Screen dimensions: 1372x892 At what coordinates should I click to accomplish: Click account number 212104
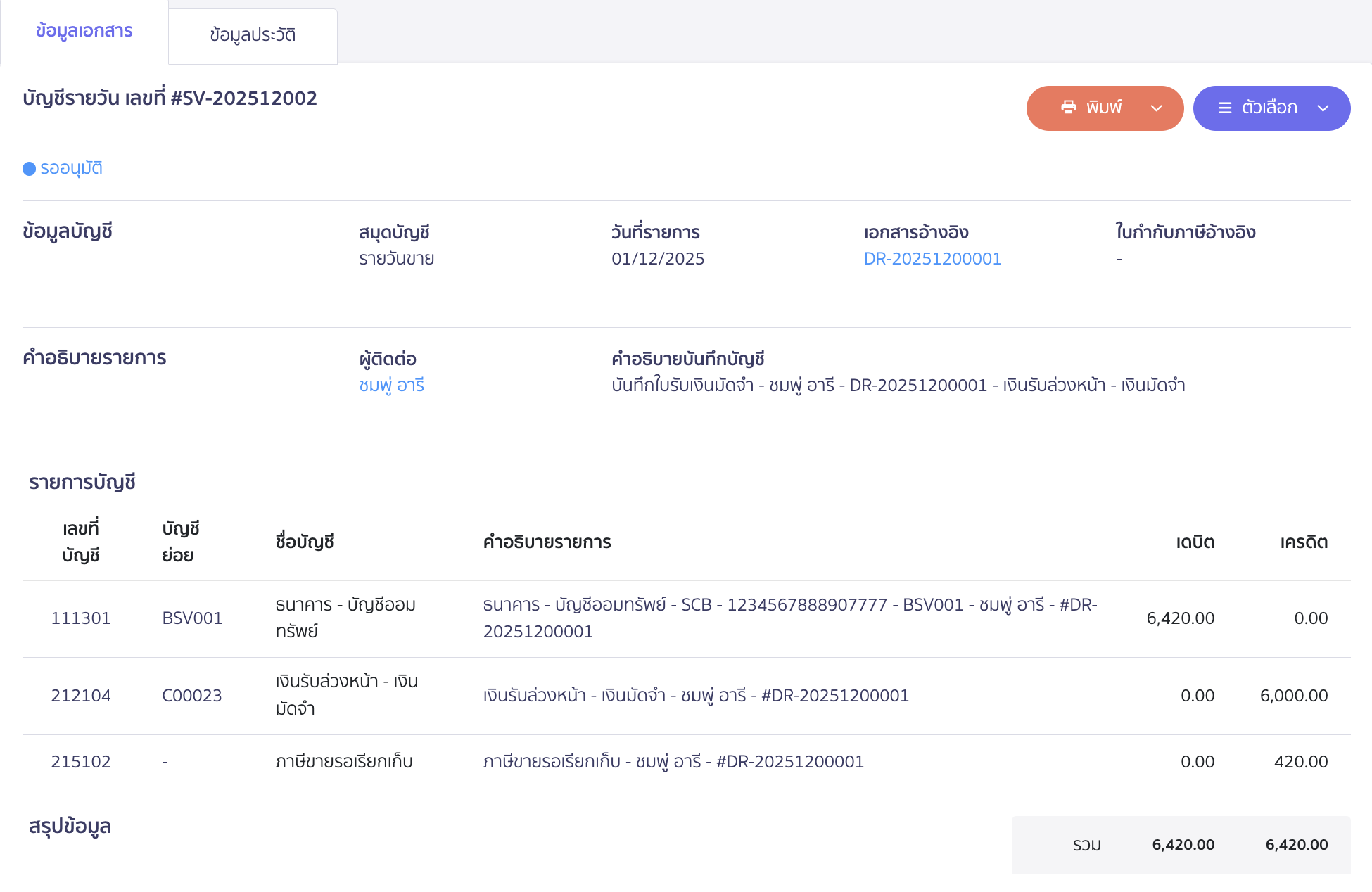(81, 696)
